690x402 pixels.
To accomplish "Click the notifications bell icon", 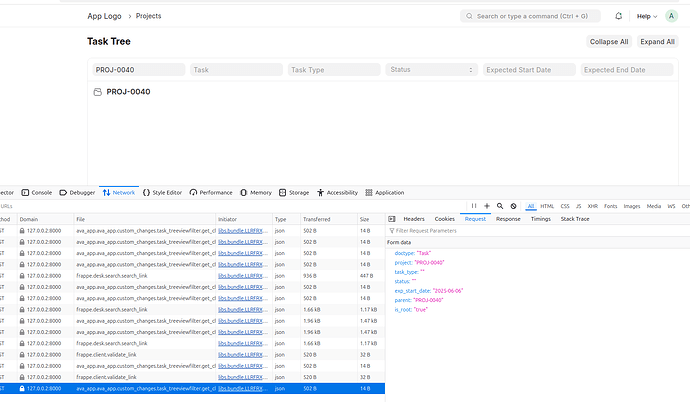I will click(x=619, y=16).
